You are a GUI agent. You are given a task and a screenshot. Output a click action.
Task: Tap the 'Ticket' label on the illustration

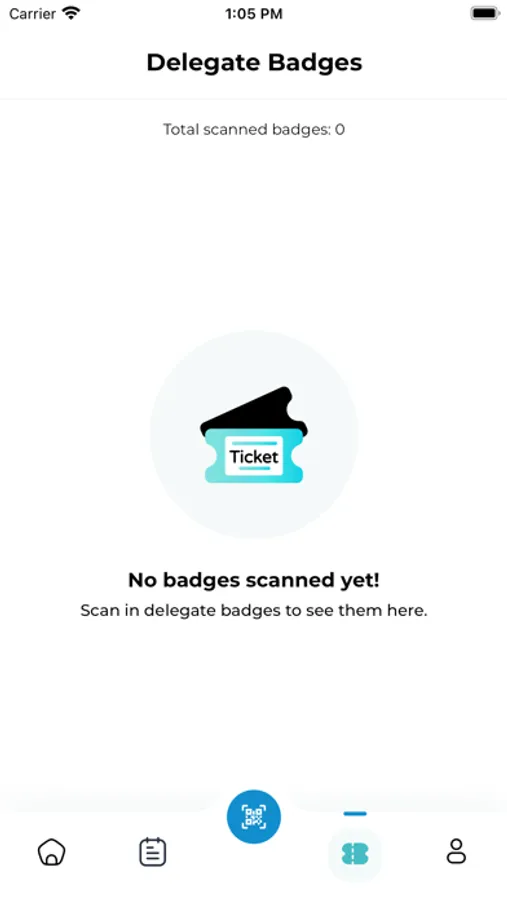point(254,457)
